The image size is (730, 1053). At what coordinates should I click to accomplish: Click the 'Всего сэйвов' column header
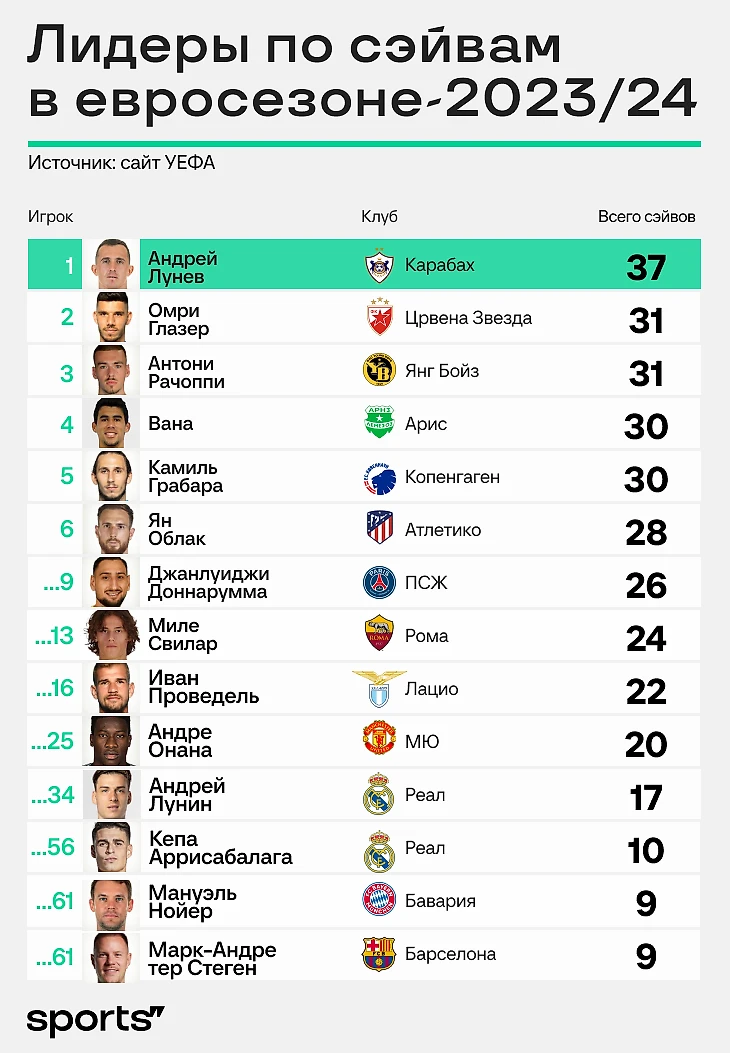click(646, 216)
